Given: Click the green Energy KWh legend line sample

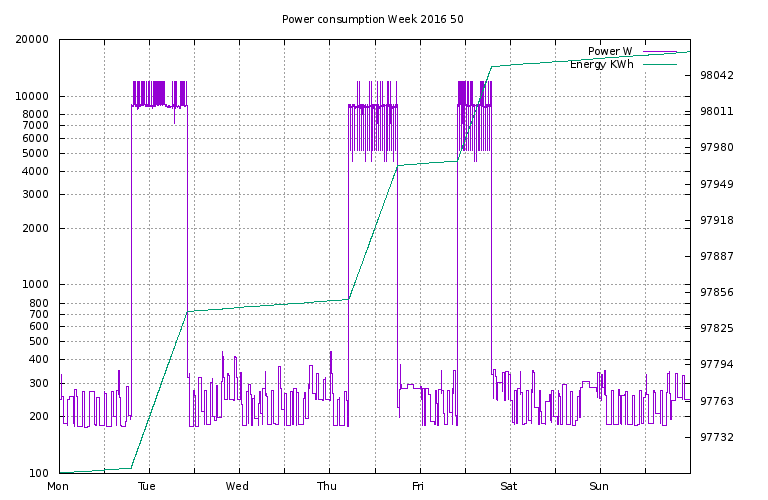Looking at the screenshot, I should point(659,64).
